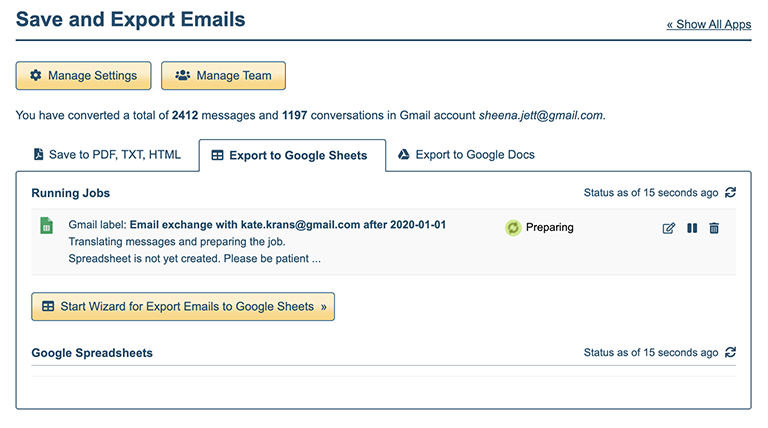
Task: Click 'Translating messages and preparing the job' text
Action: tap(177, 242)
